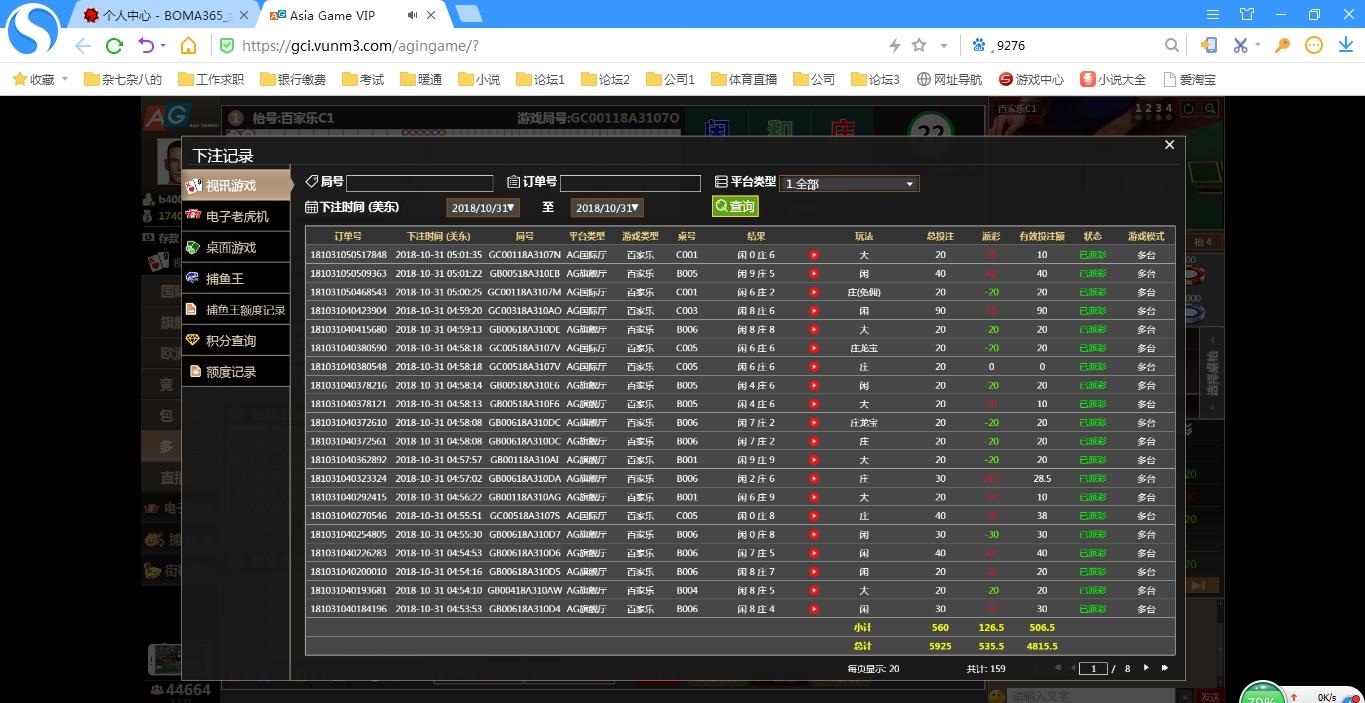
Task: Click order number 181031040184196
Action: click(x=348, y=609)
